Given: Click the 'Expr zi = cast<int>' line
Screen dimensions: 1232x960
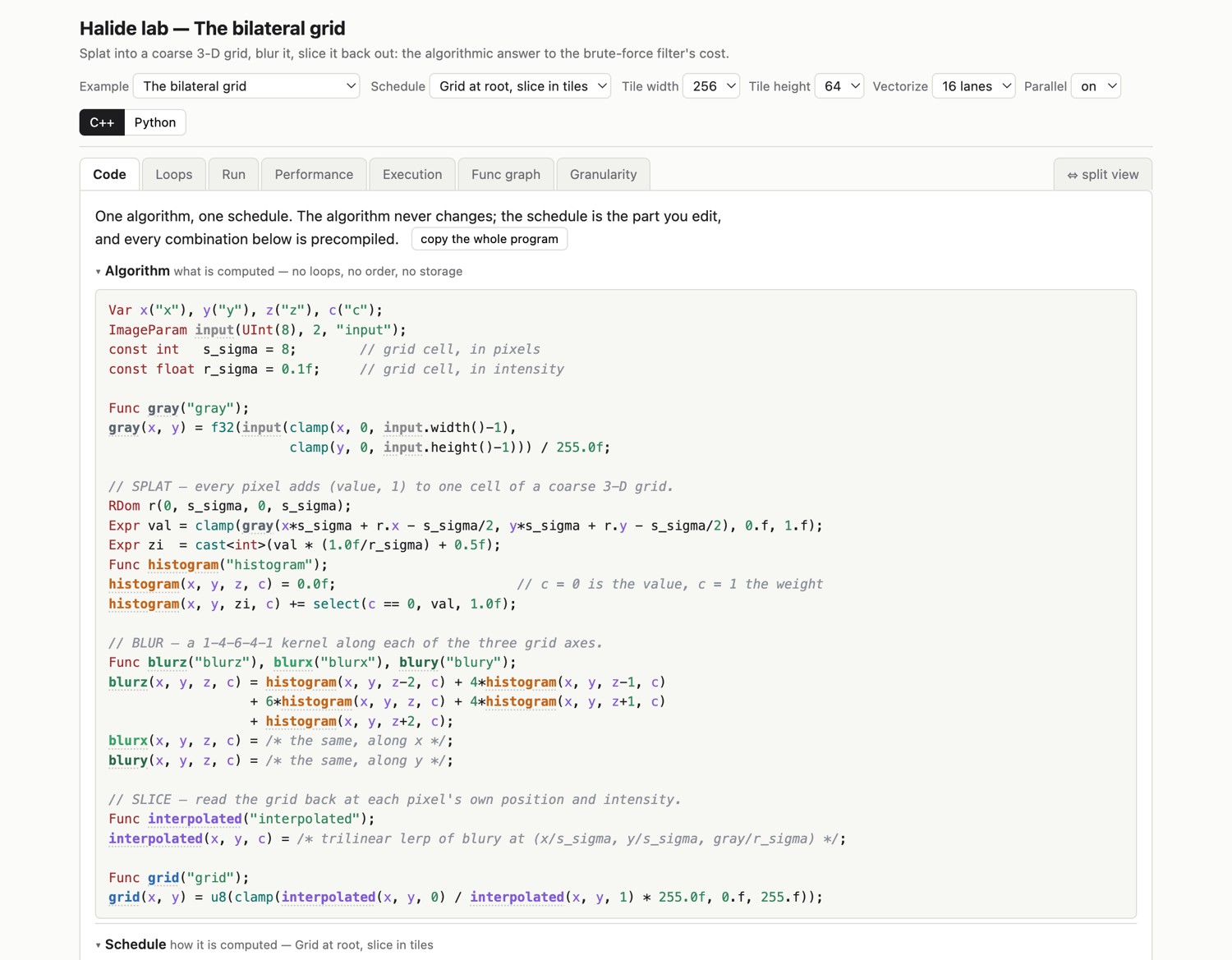Looking at the screenshot, I should pos(304,545).
